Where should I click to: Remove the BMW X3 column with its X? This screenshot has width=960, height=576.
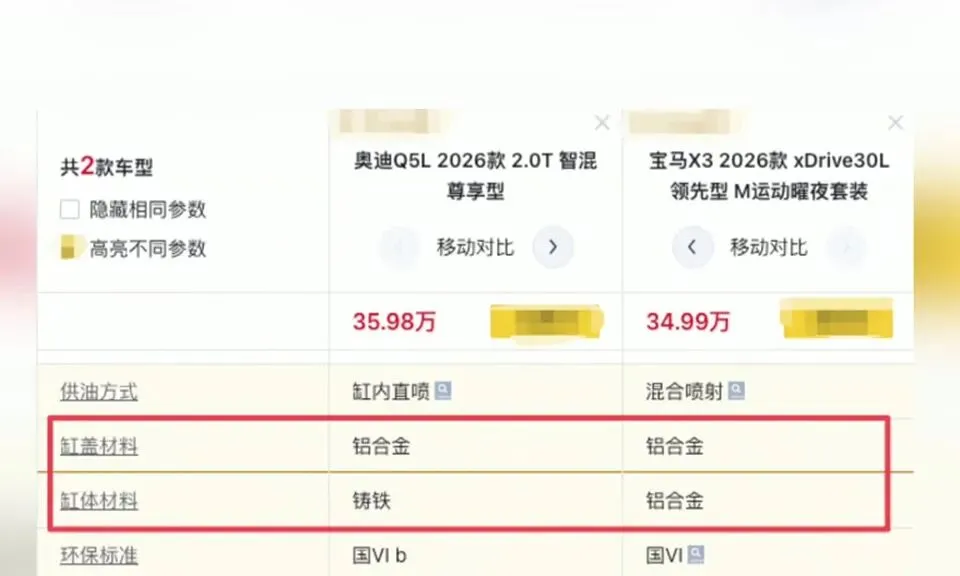(x=895, y=123)
